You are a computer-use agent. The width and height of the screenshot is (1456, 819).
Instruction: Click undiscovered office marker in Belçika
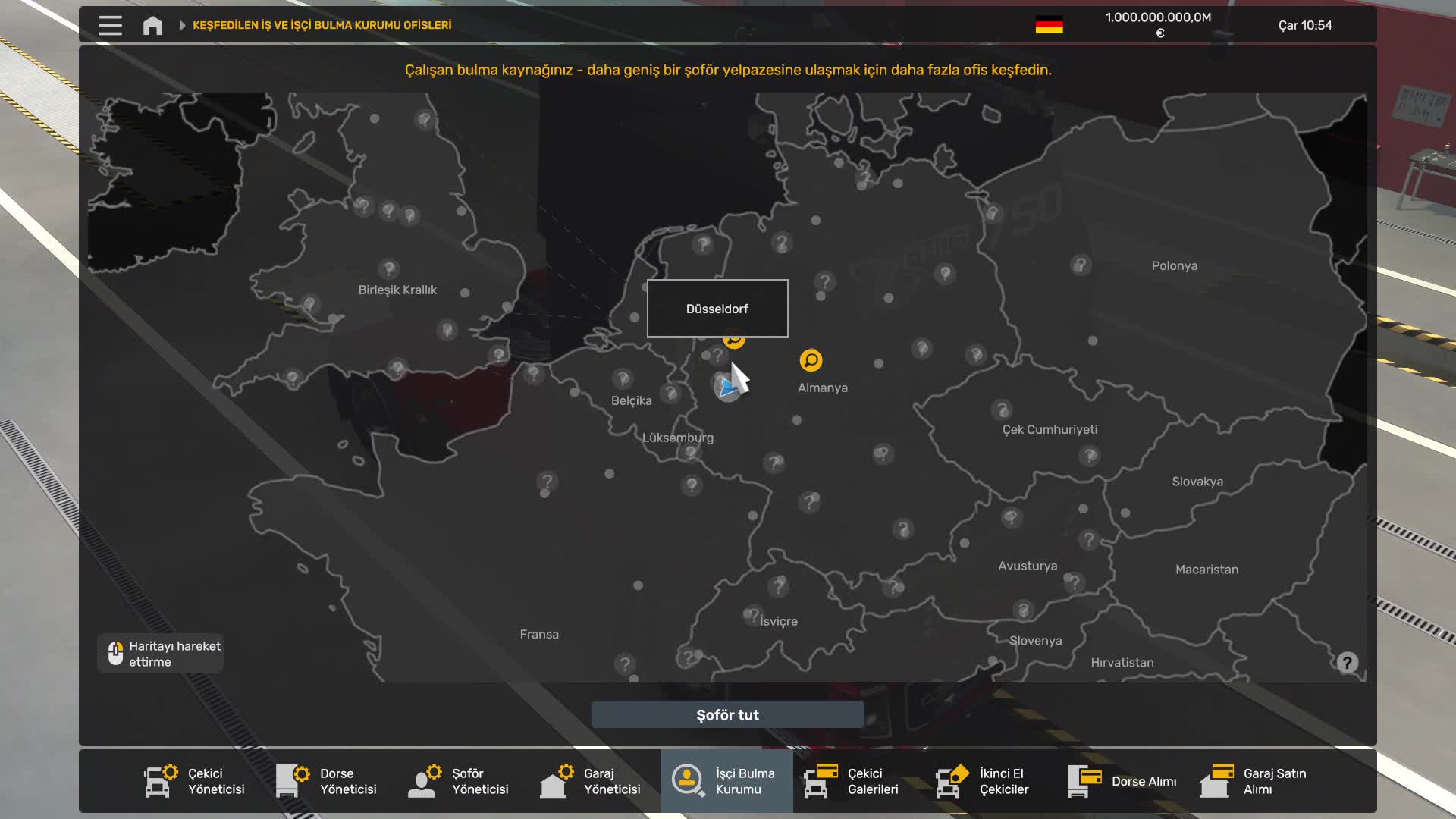(x=623, y=378)
